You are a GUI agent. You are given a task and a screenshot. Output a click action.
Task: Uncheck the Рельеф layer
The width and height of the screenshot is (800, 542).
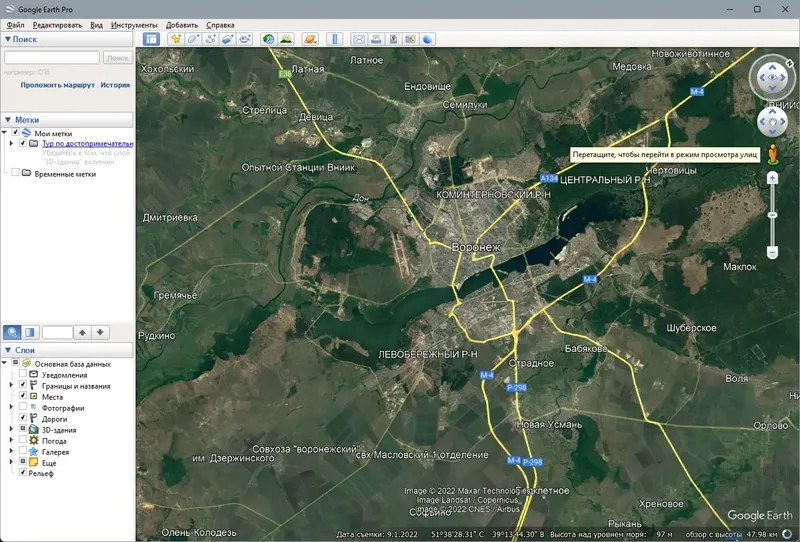coord(23,473)
